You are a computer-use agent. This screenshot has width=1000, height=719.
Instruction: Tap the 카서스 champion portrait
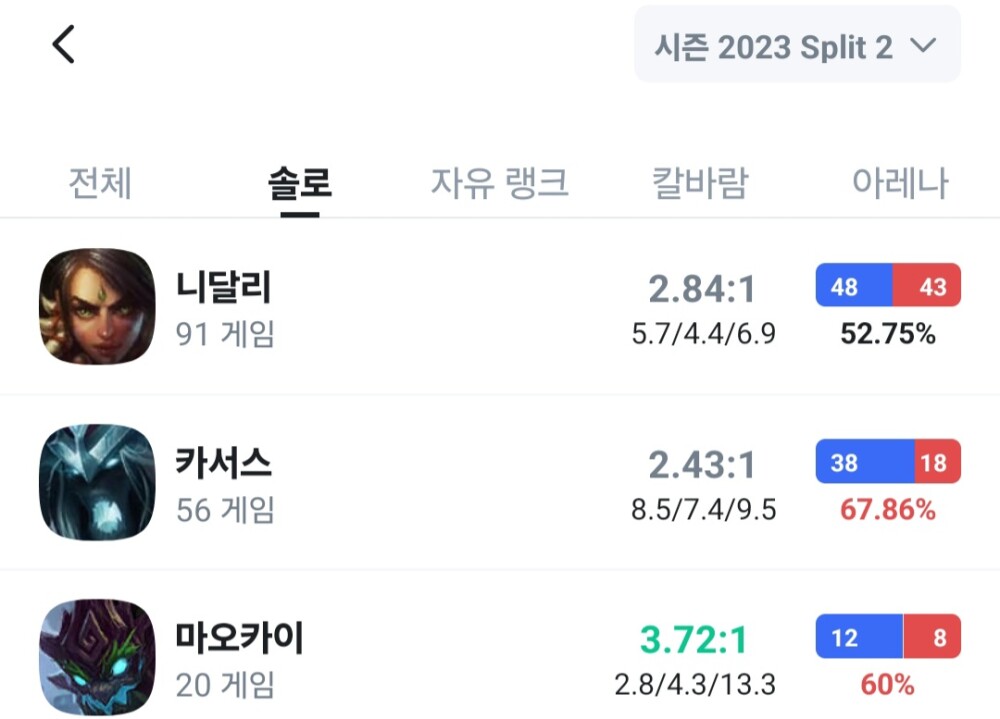[x=98, y=482]
